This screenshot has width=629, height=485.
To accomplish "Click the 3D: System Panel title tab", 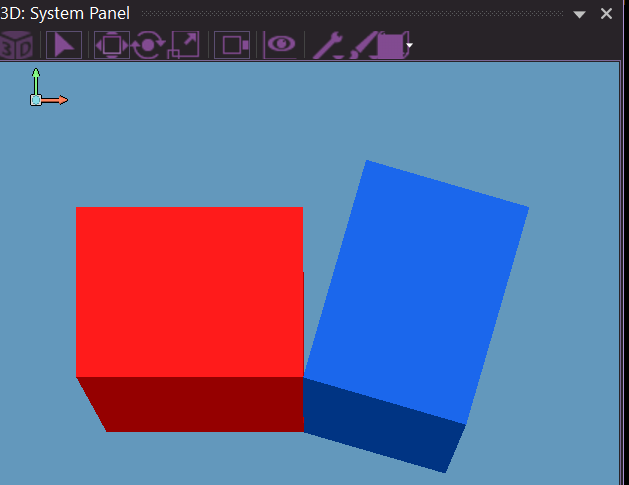I will (x=65, y=13).
